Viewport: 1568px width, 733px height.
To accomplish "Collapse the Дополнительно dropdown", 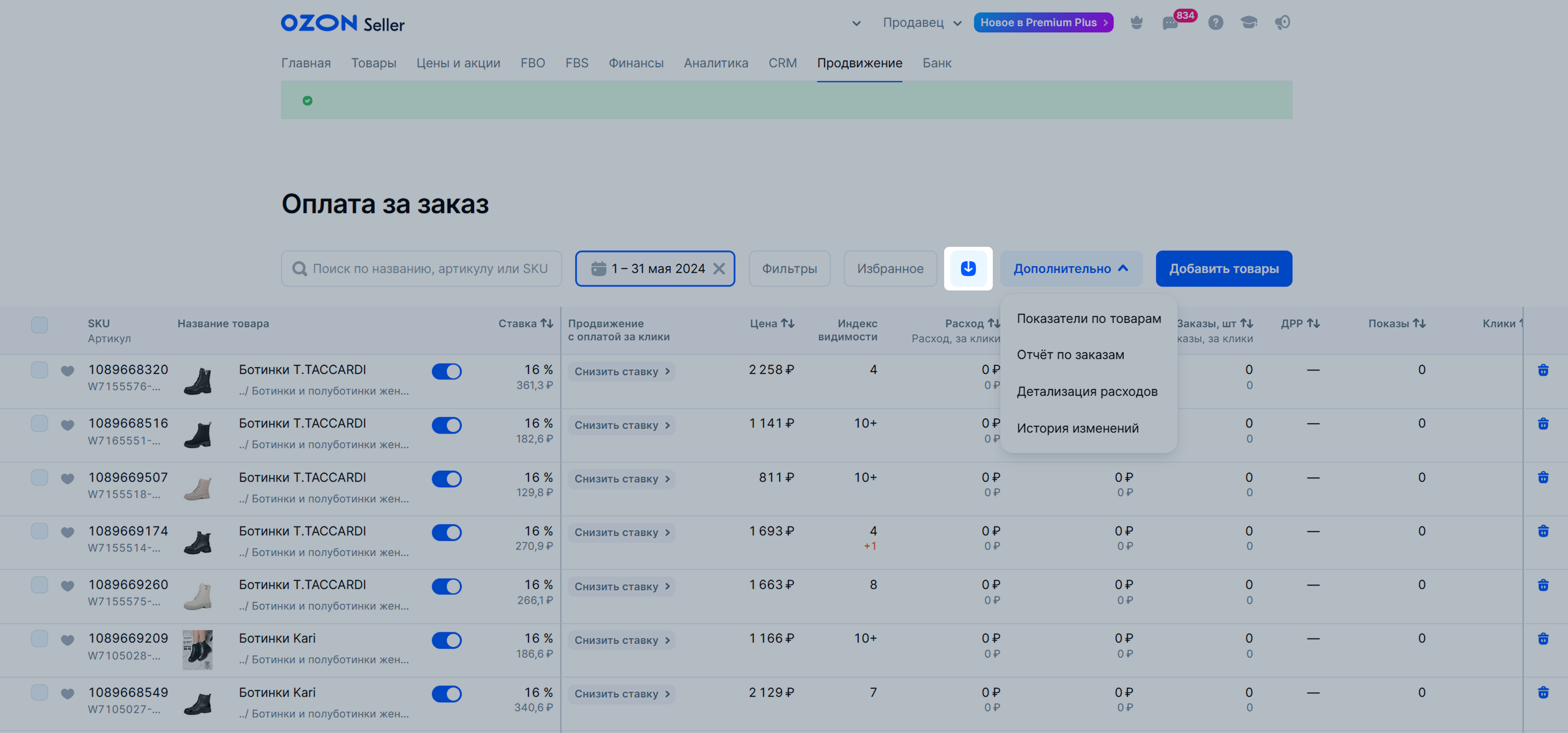I will click(x=1071, y=268).
